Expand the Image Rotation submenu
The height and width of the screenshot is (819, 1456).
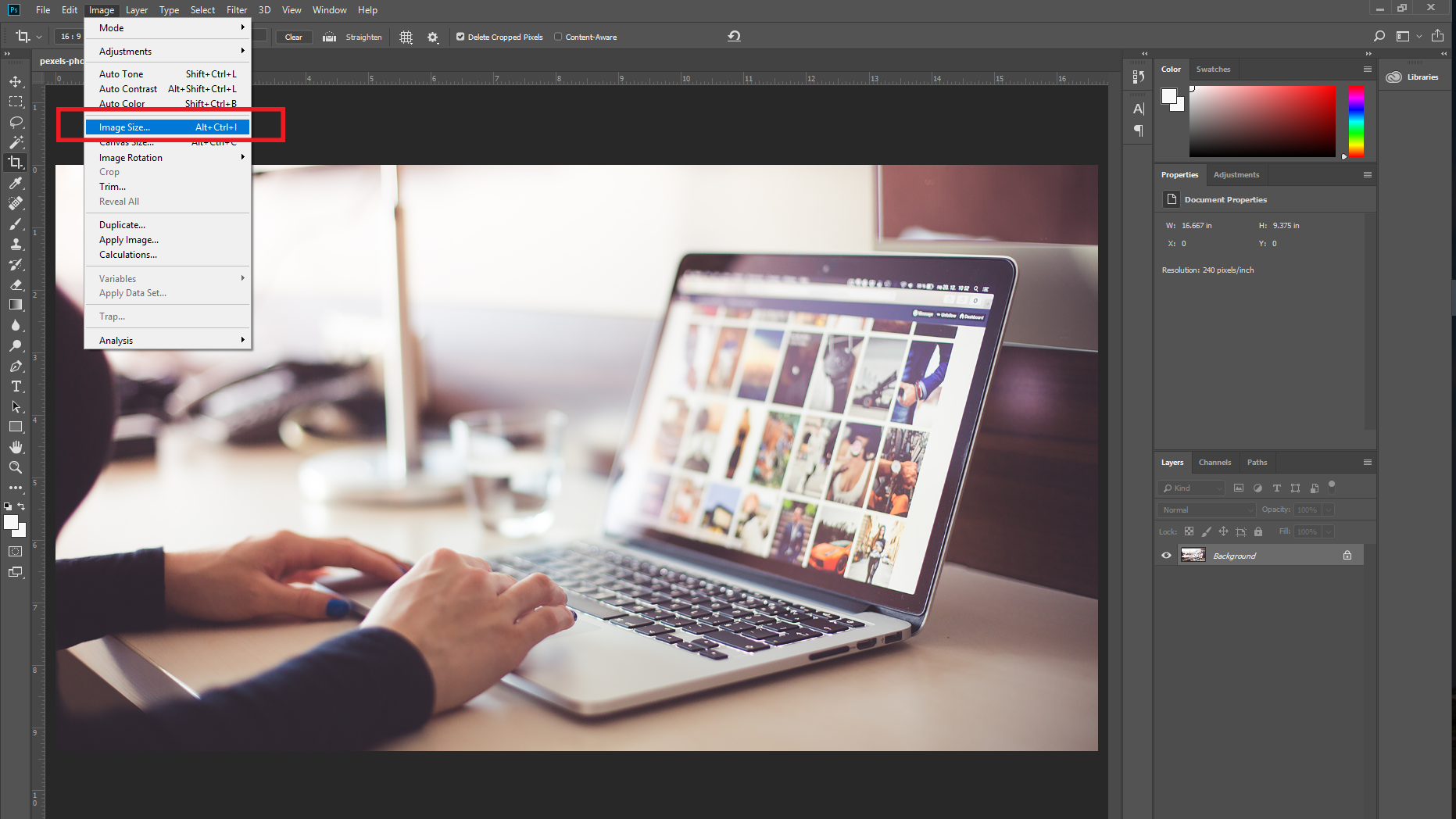point(131,157)
